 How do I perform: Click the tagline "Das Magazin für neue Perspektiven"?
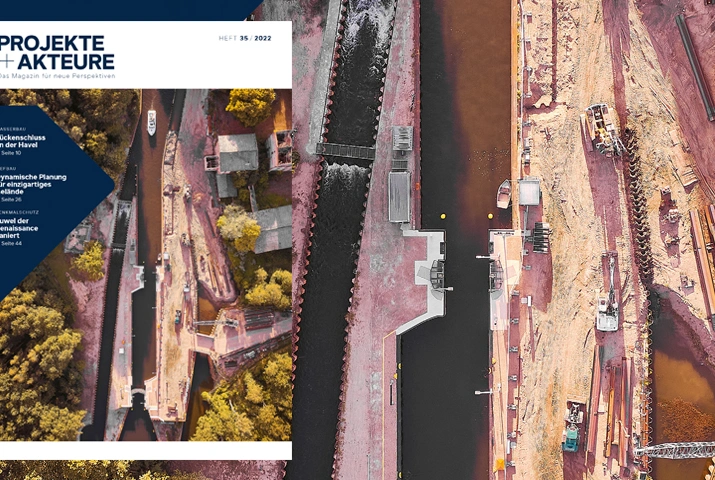click(58, 76)
